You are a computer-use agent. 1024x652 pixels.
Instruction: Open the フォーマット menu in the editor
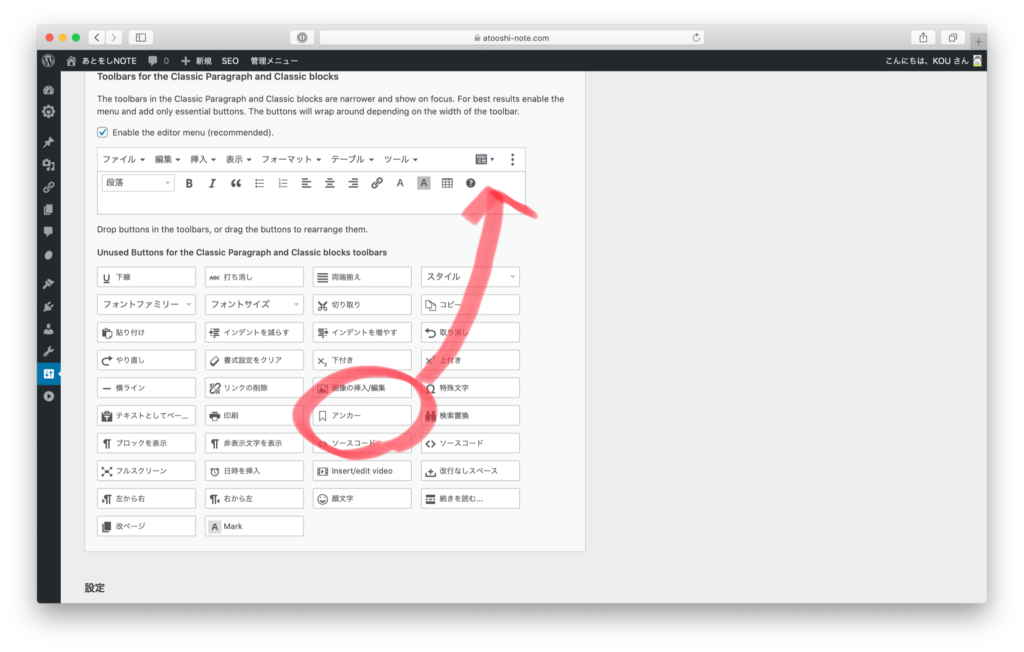click(291, 159)
